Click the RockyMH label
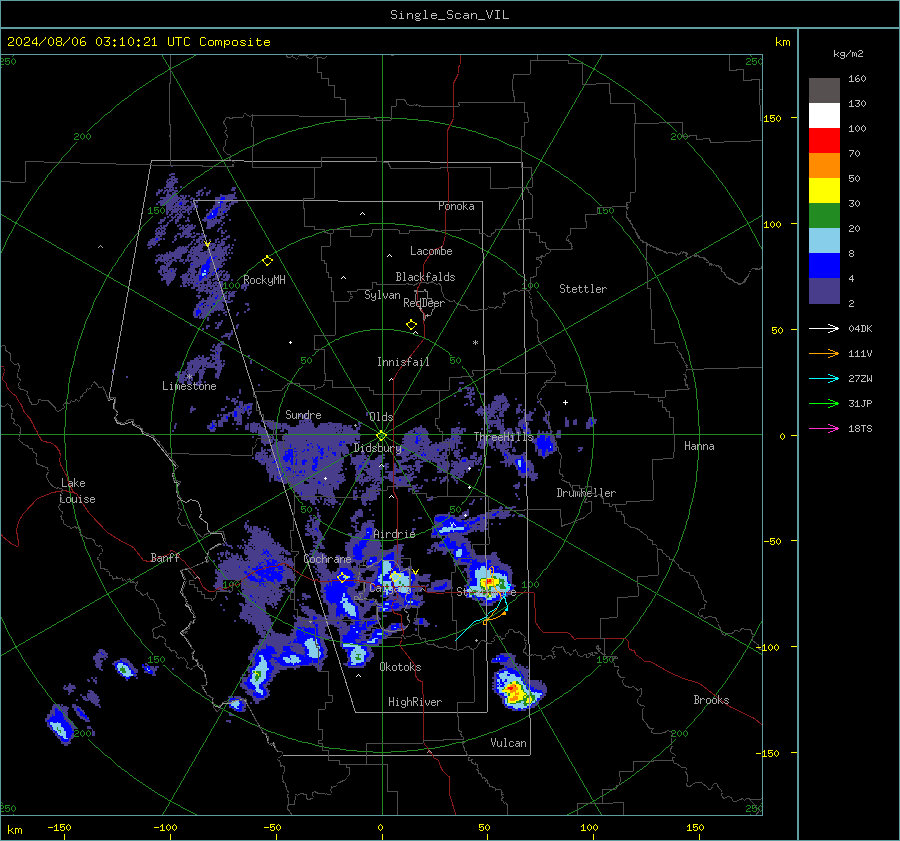The image size is (900, 841). tap(264, 280)
